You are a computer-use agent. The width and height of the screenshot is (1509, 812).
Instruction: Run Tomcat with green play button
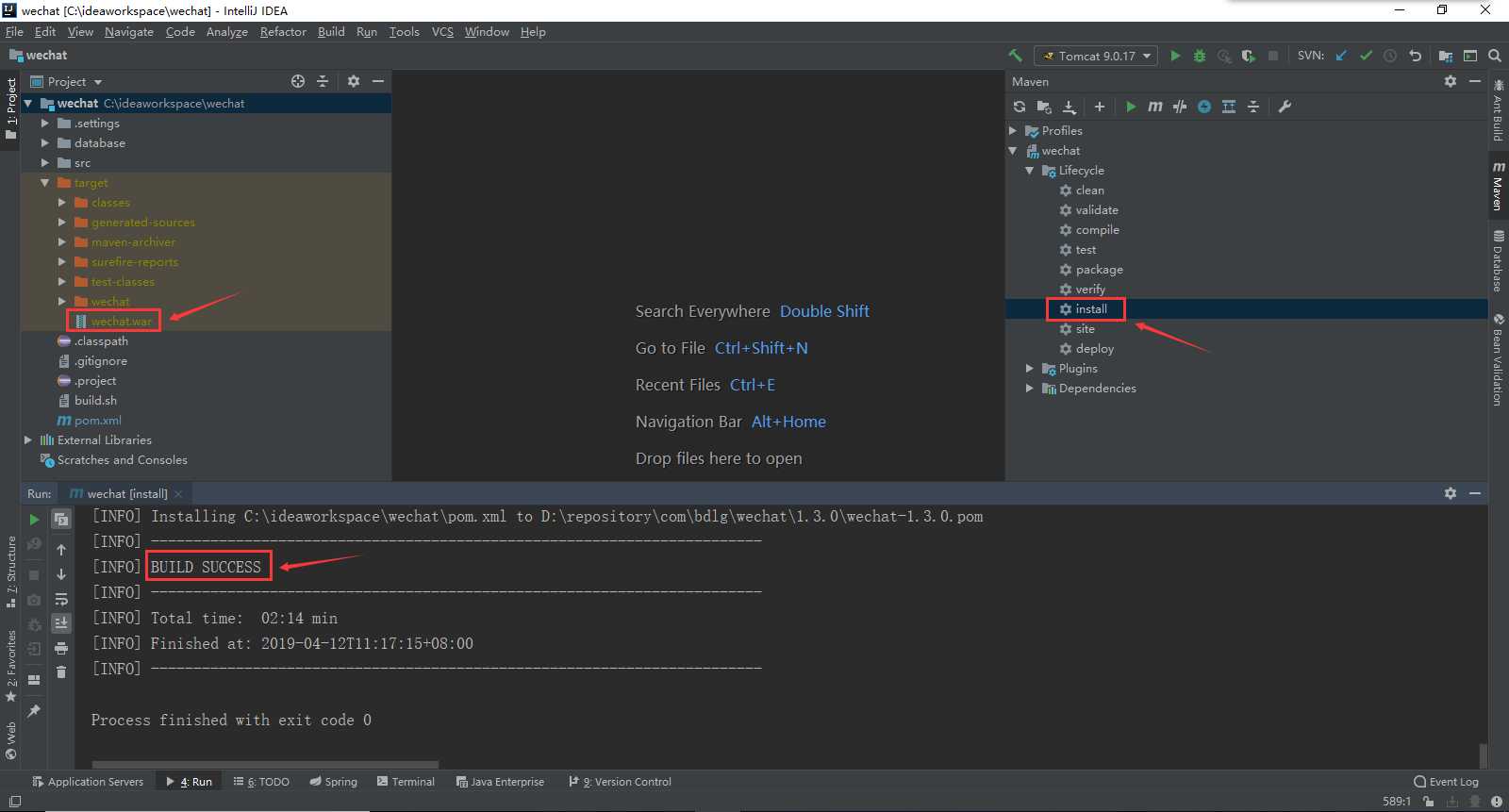[x=1175, y=56]
